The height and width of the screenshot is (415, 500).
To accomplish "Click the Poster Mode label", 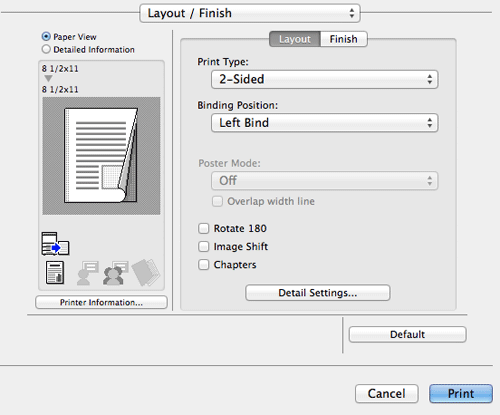I will pos(229,163).
